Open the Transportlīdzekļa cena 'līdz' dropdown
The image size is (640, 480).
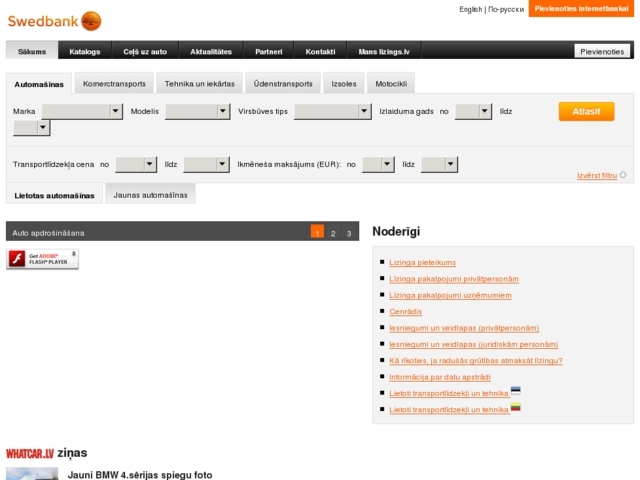pos(206,164)
